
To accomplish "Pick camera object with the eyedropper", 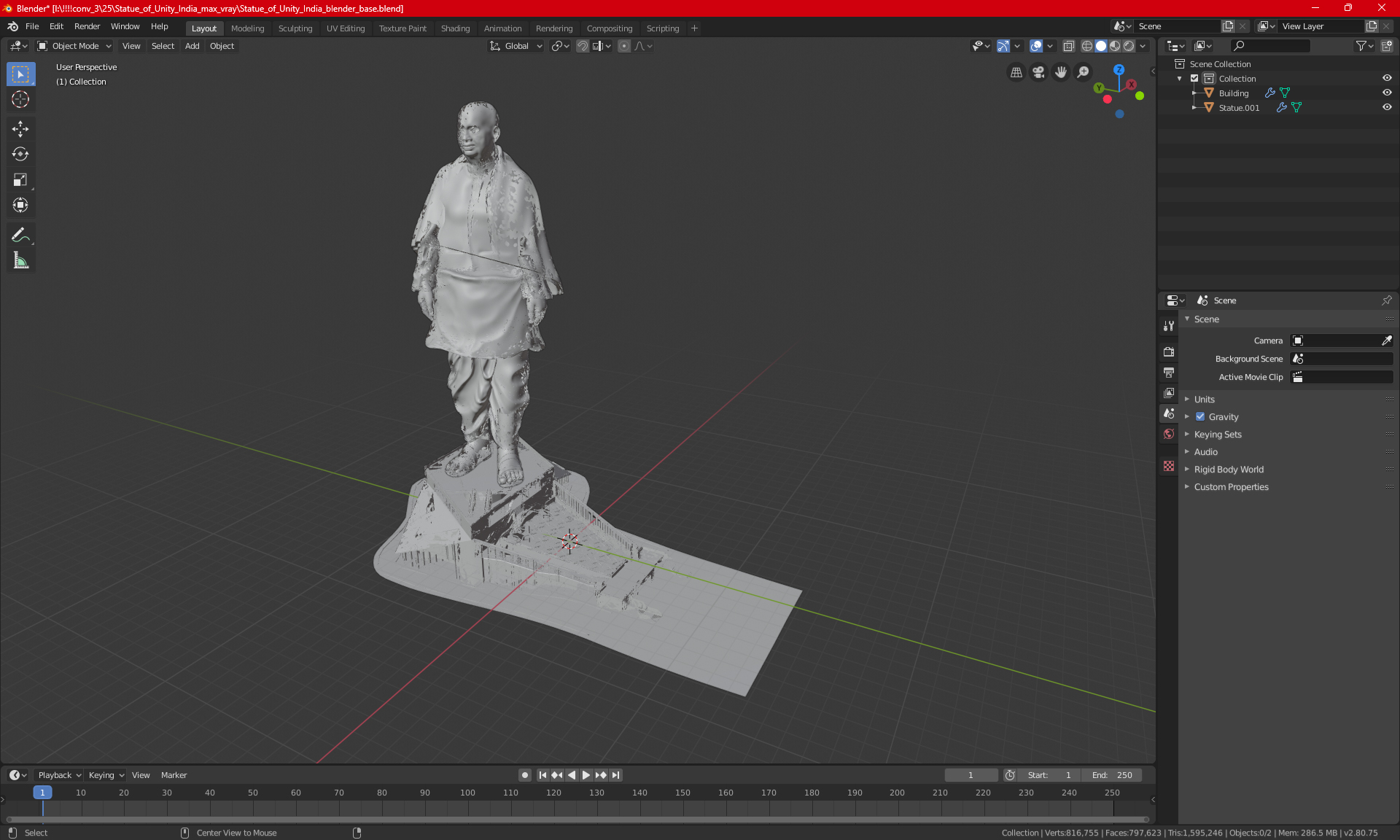I will 1386,341.
